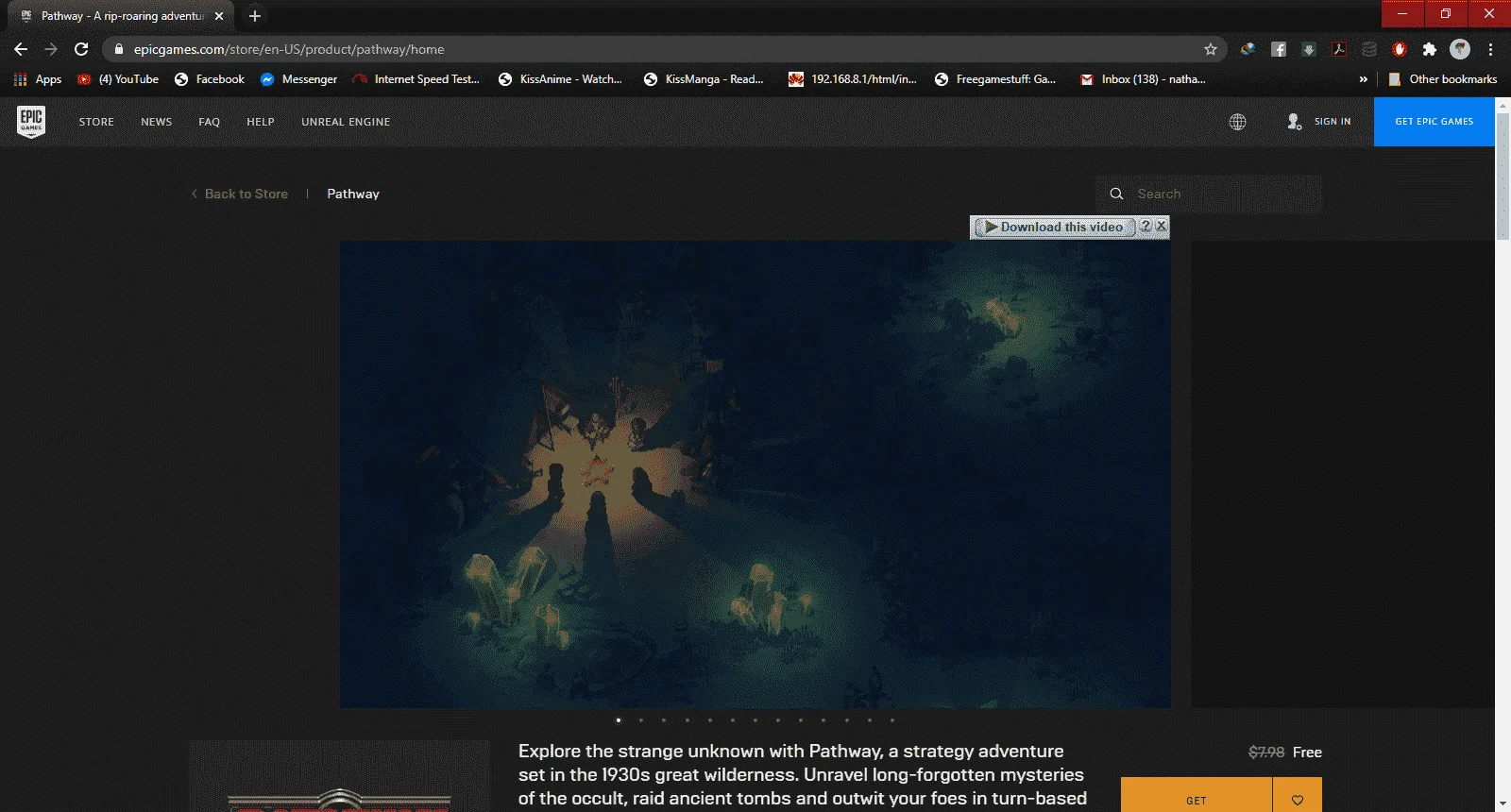1511x812 pixels.
Task: Open the Internet Speed Test bookmark
Action: [416, 79]
